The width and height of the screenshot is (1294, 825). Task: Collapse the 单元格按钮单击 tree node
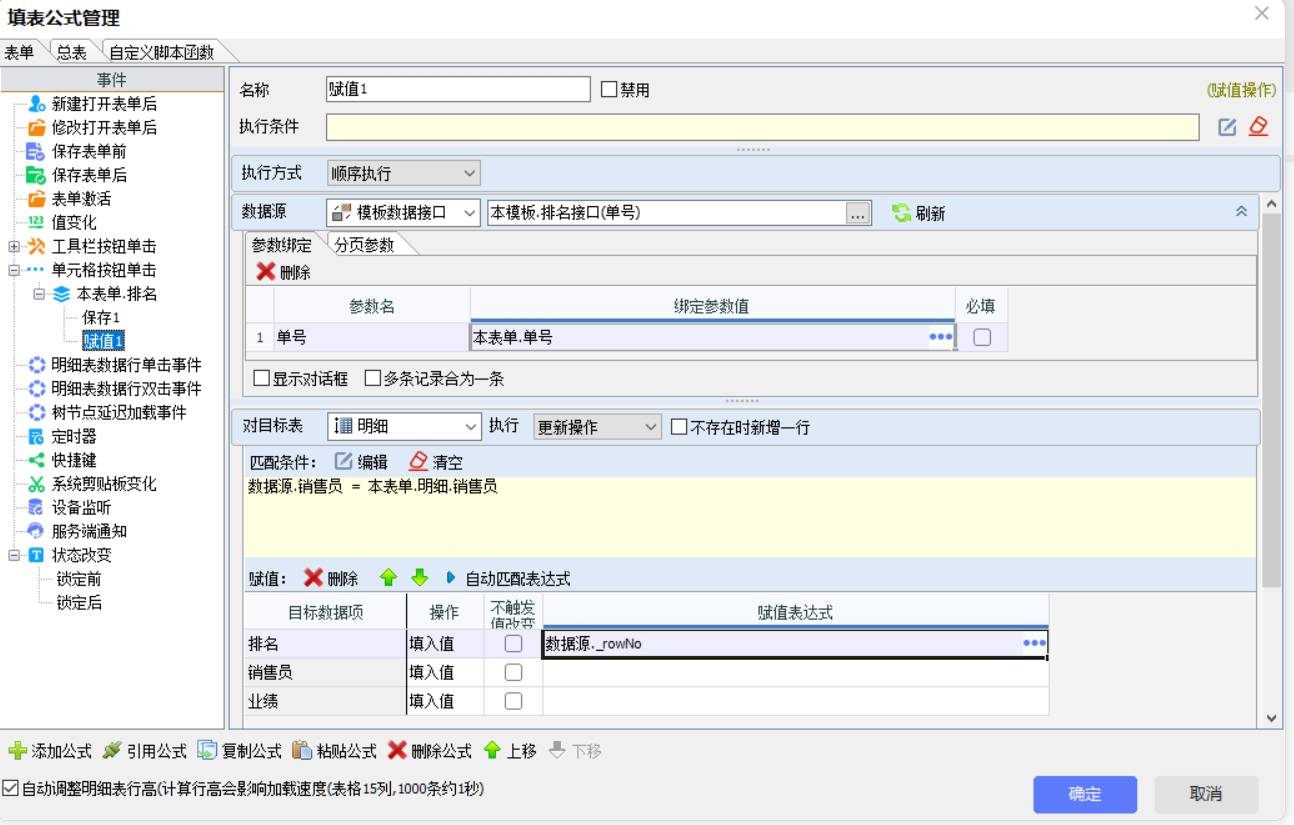(x=14, y=270)
